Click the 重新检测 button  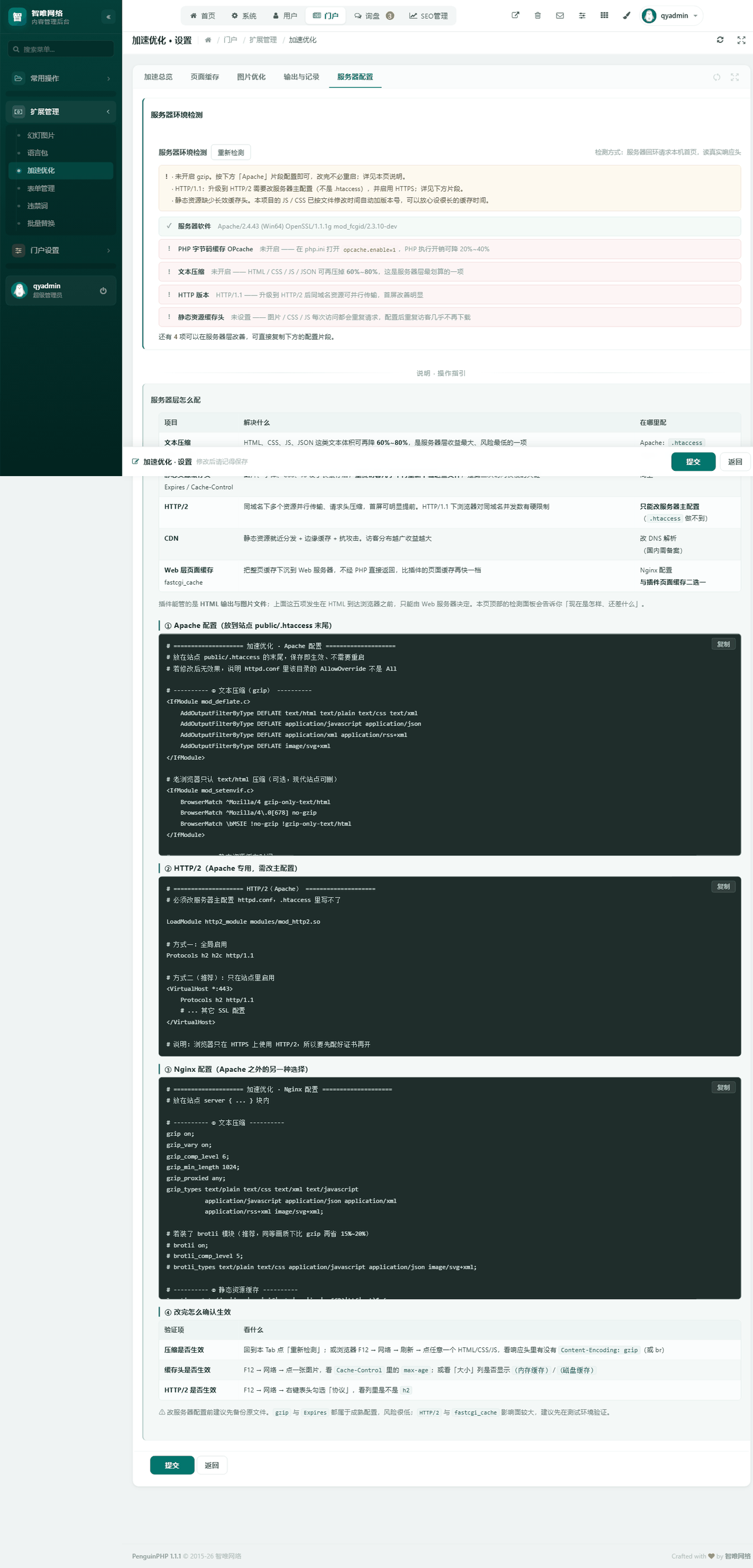(x=231, y=153)
